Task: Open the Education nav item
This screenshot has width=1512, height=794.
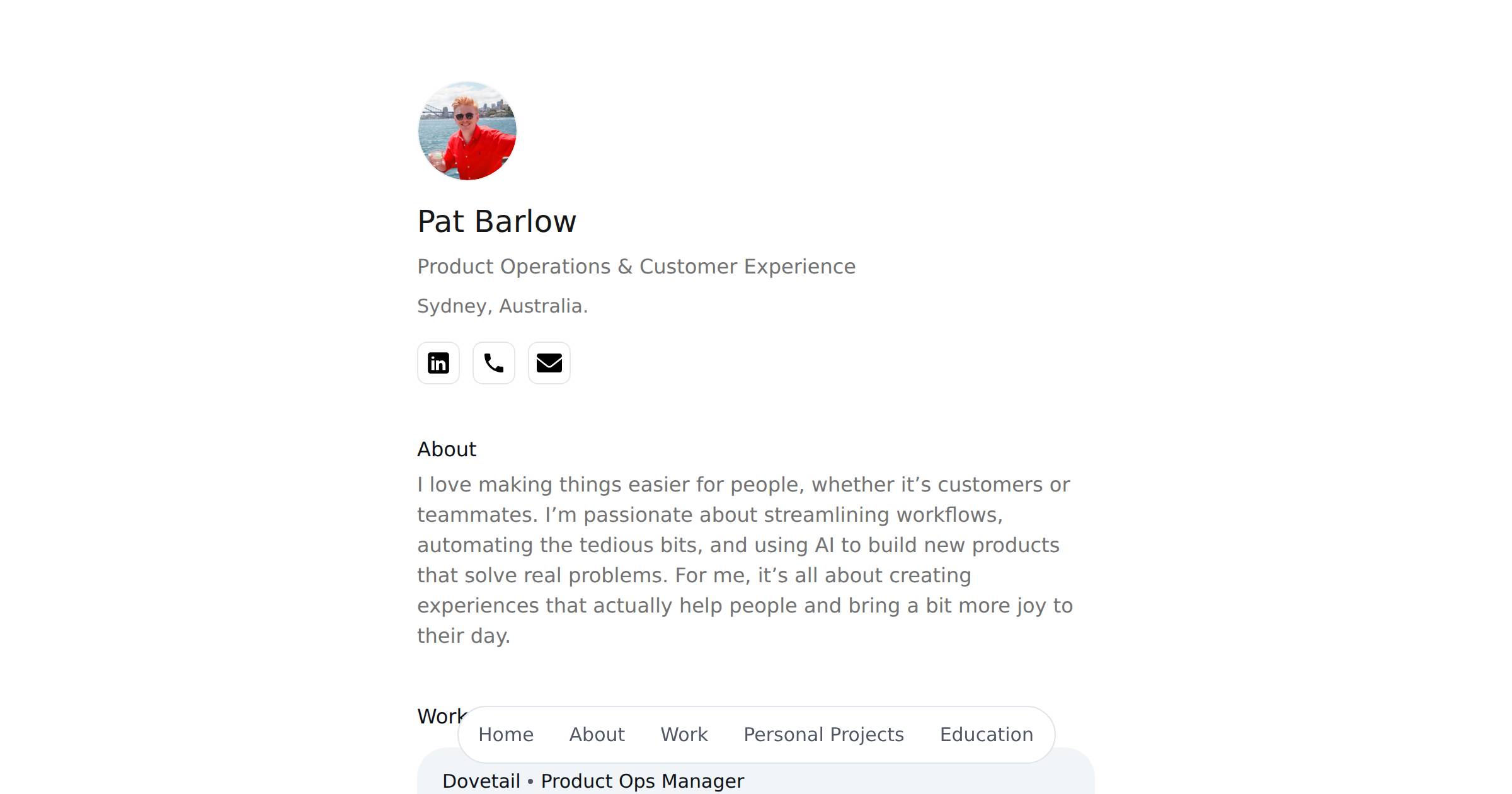Action: click(986, 735)
